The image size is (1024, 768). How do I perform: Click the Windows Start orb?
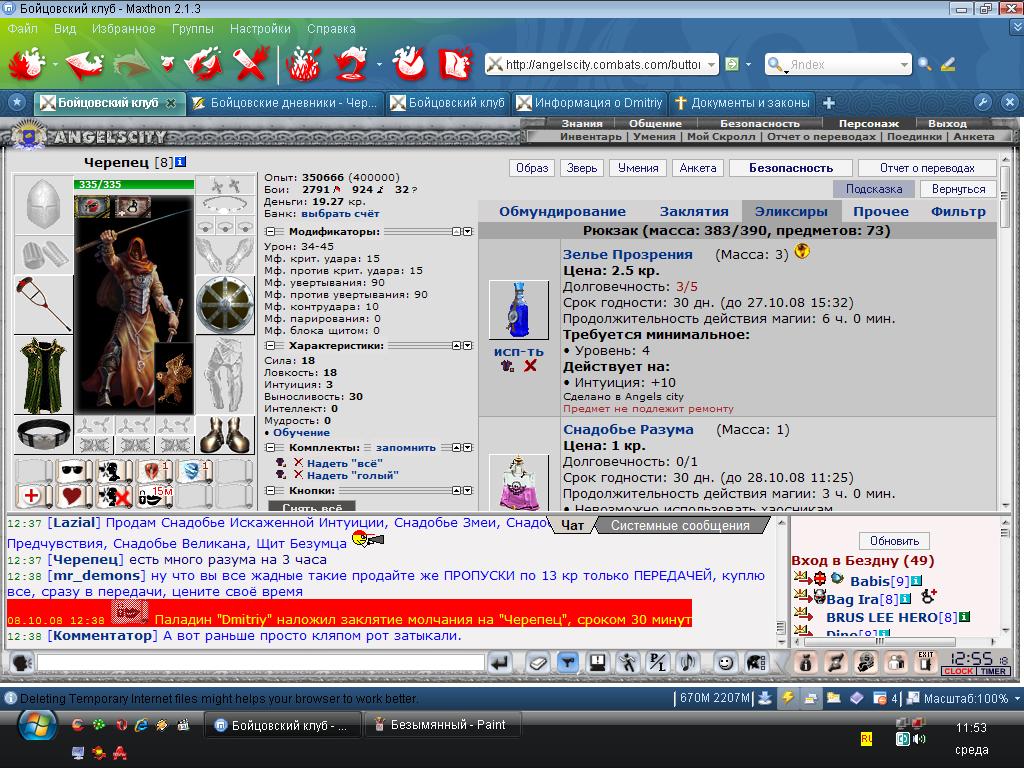point(37,725)
